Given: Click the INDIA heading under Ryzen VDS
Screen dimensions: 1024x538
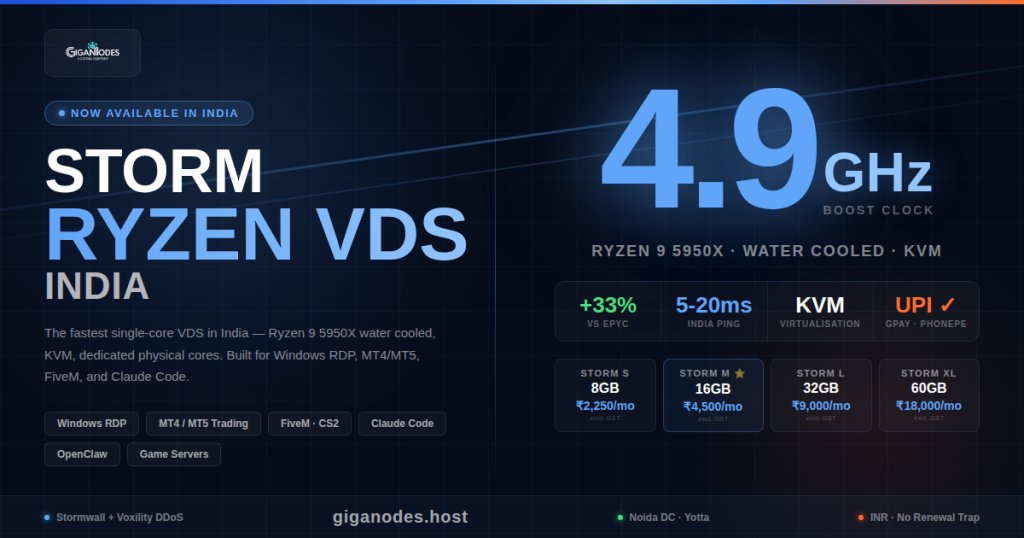Looking at the screenshot, I should pyautogui.click(x=97, y=286).
